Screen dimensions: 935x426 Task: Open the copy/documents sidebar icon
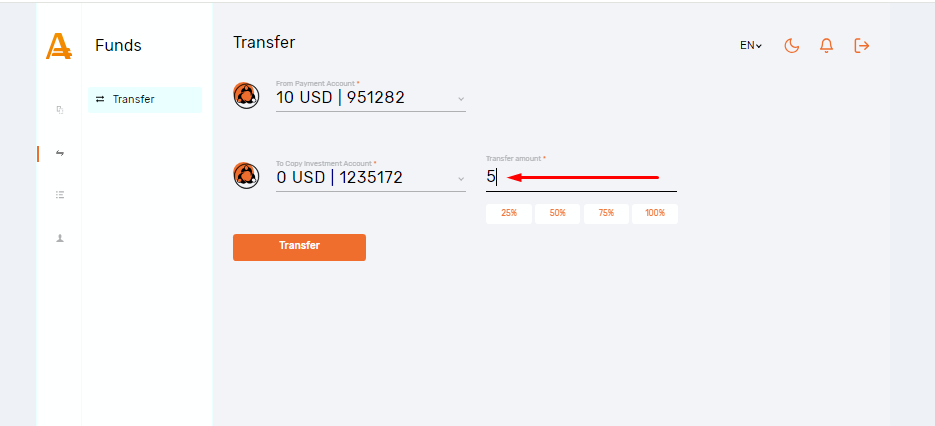coord(60,110)
